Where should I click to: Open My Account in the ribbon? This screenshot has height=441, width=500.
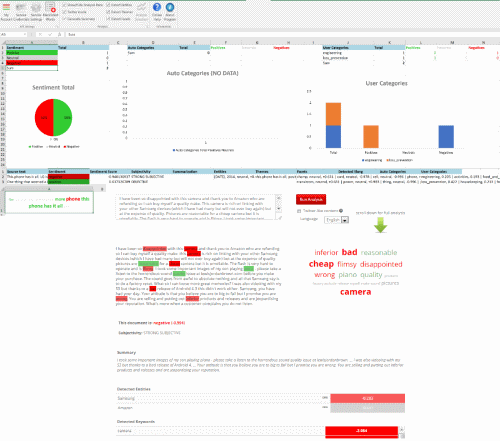click(6, 12)
